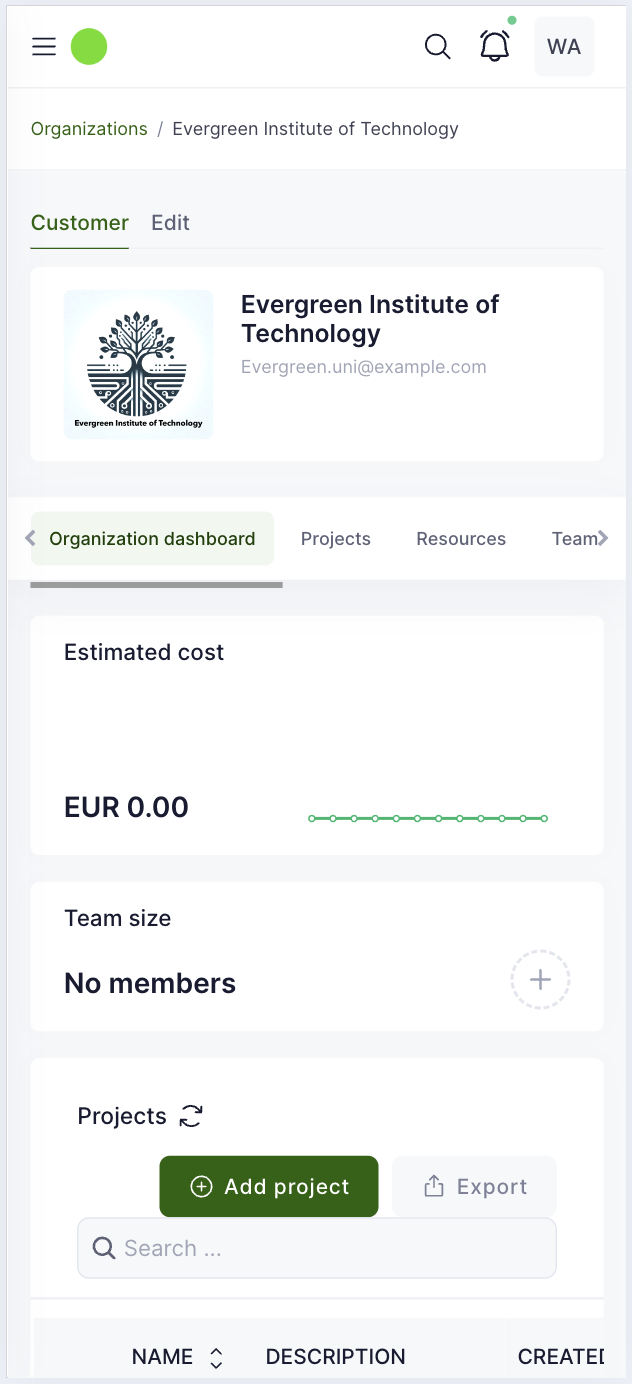The image size is (632, 1384).
Task: Refresh the Projects list
Action: (191, 1116)
